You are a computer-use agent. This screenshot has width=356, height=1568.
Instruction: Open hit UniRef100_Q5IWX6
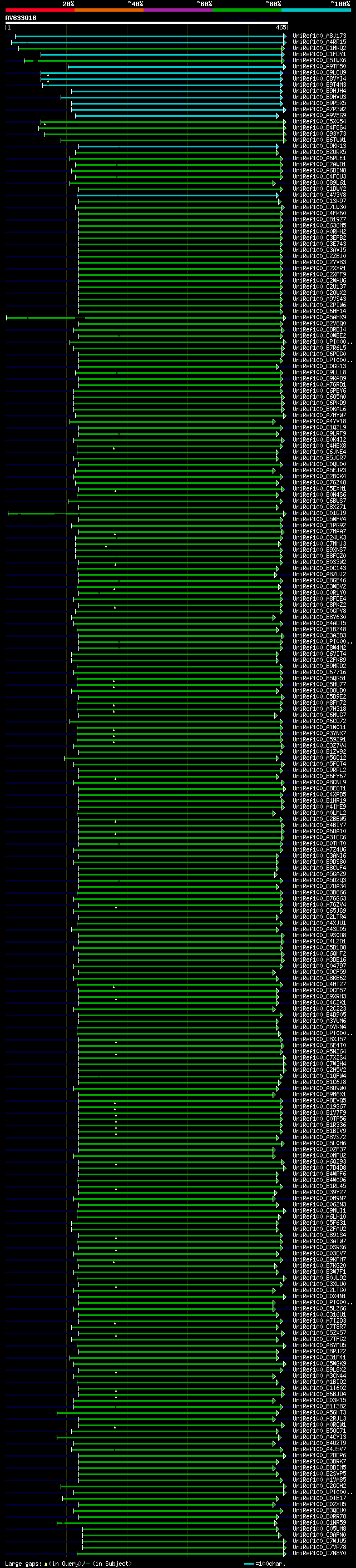319,60
